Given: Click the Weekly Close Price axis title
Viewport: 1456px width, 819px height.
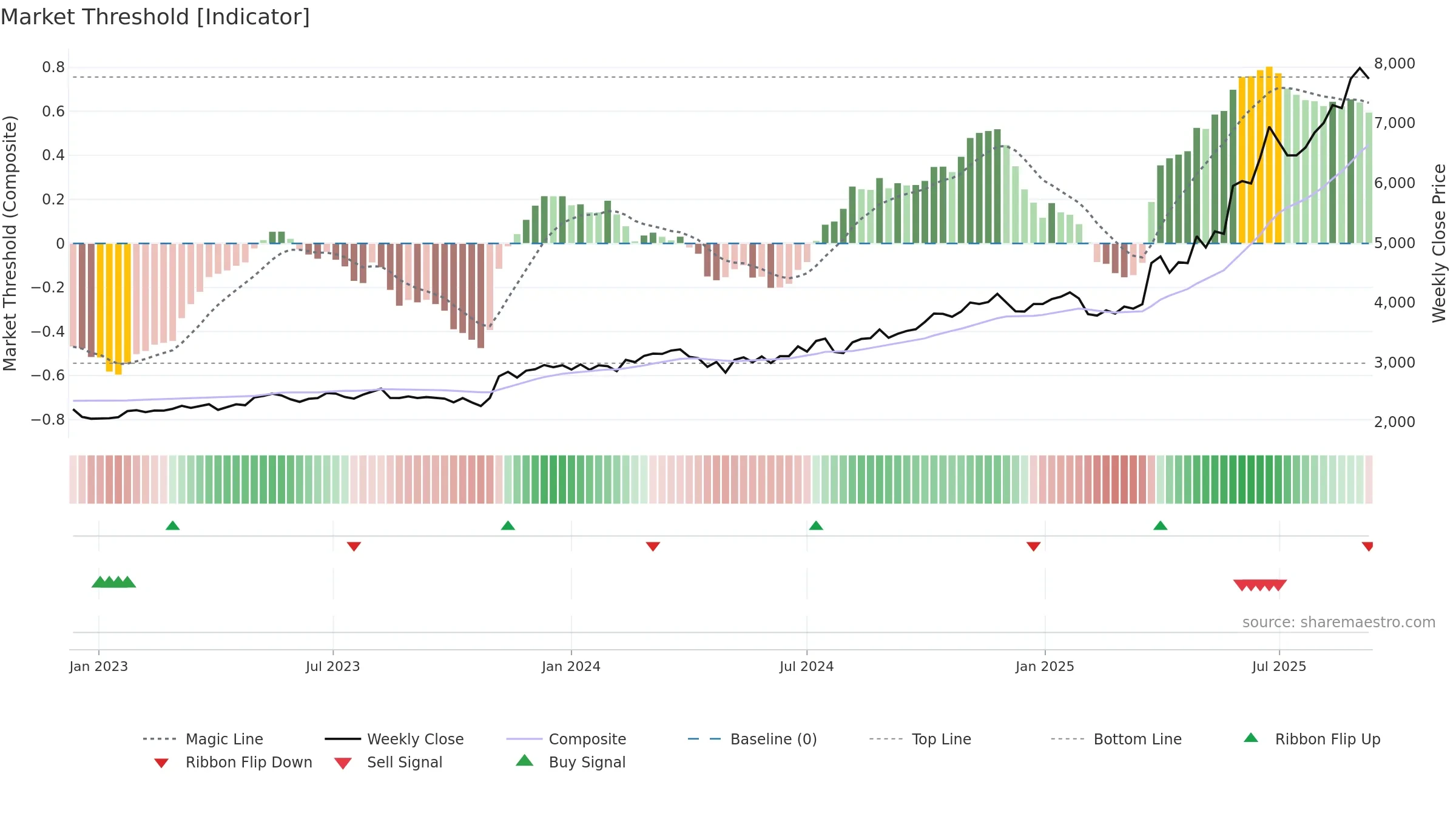Looking at the screenshot, I should 1439,243.
